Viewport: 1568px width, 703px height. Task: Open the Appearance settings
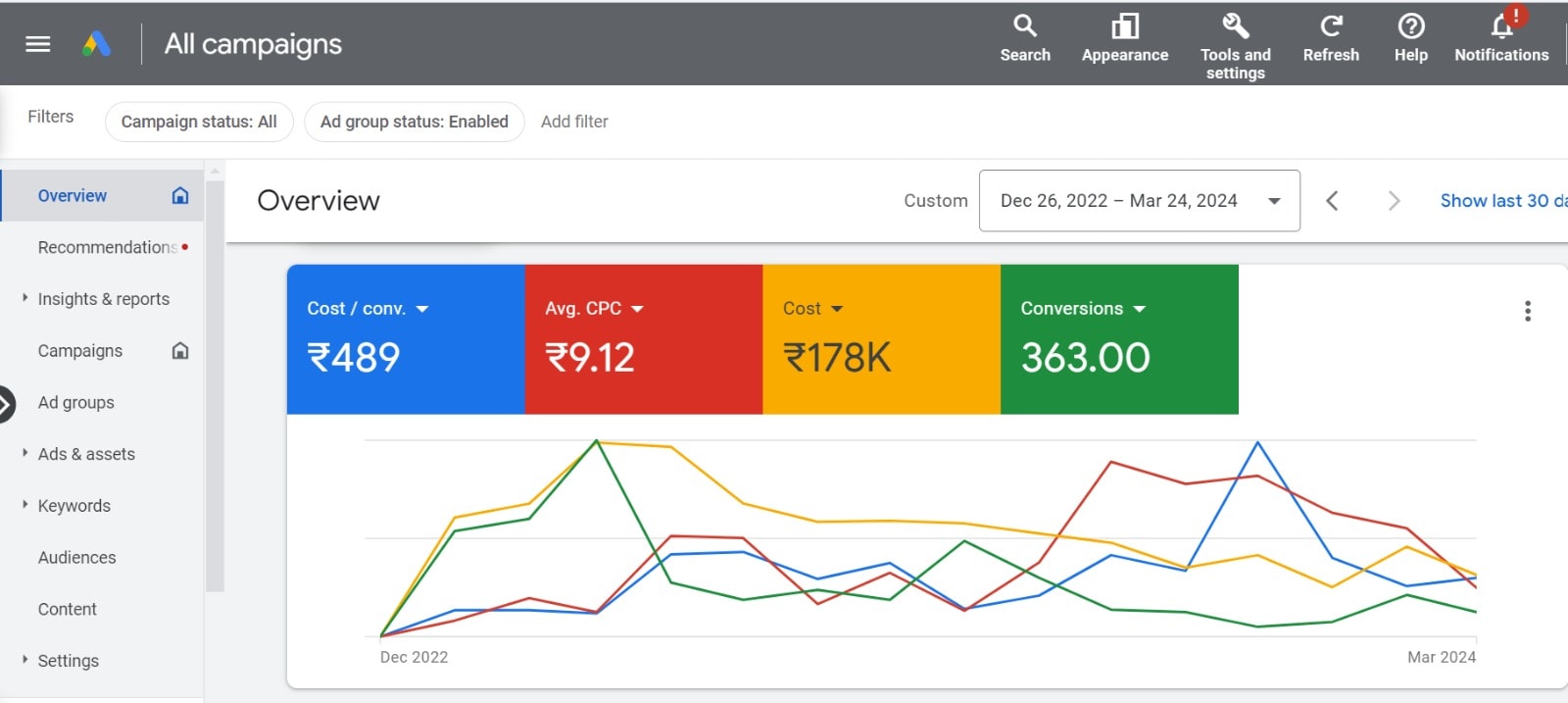click(x=1124, y=39)
